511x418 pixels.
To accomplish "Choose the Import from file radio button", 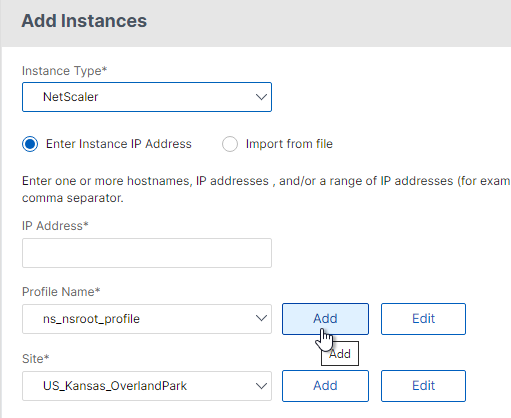I will point(230,144).
